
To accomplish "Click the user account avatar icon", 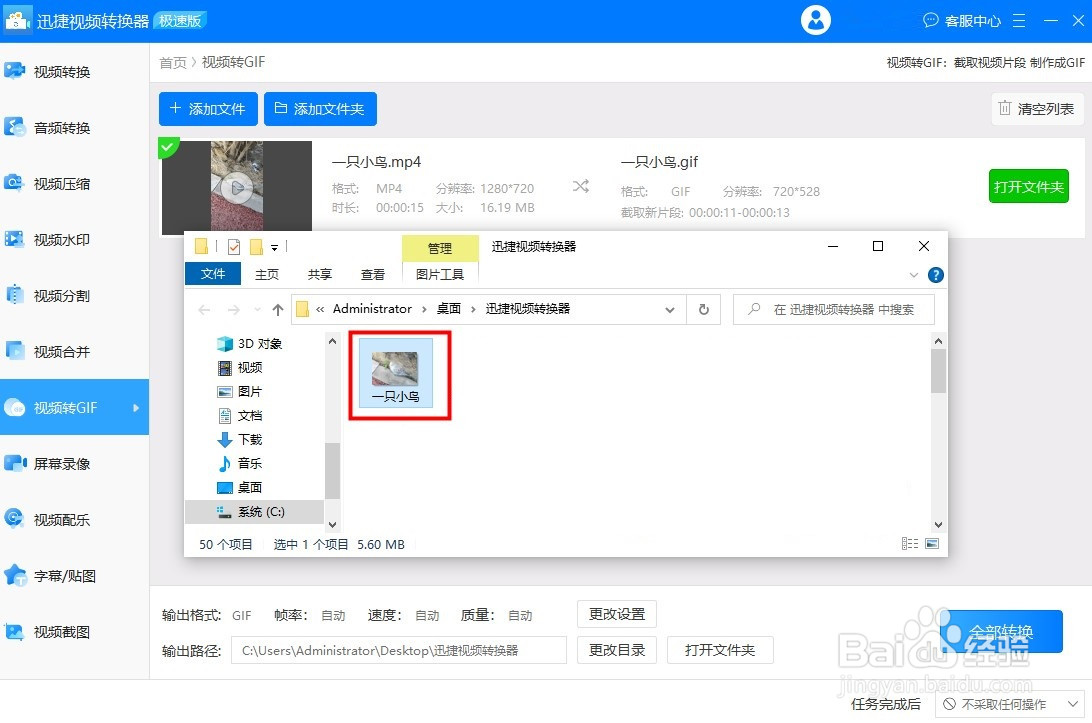I will pyautogui.click(x=816, y=20).
